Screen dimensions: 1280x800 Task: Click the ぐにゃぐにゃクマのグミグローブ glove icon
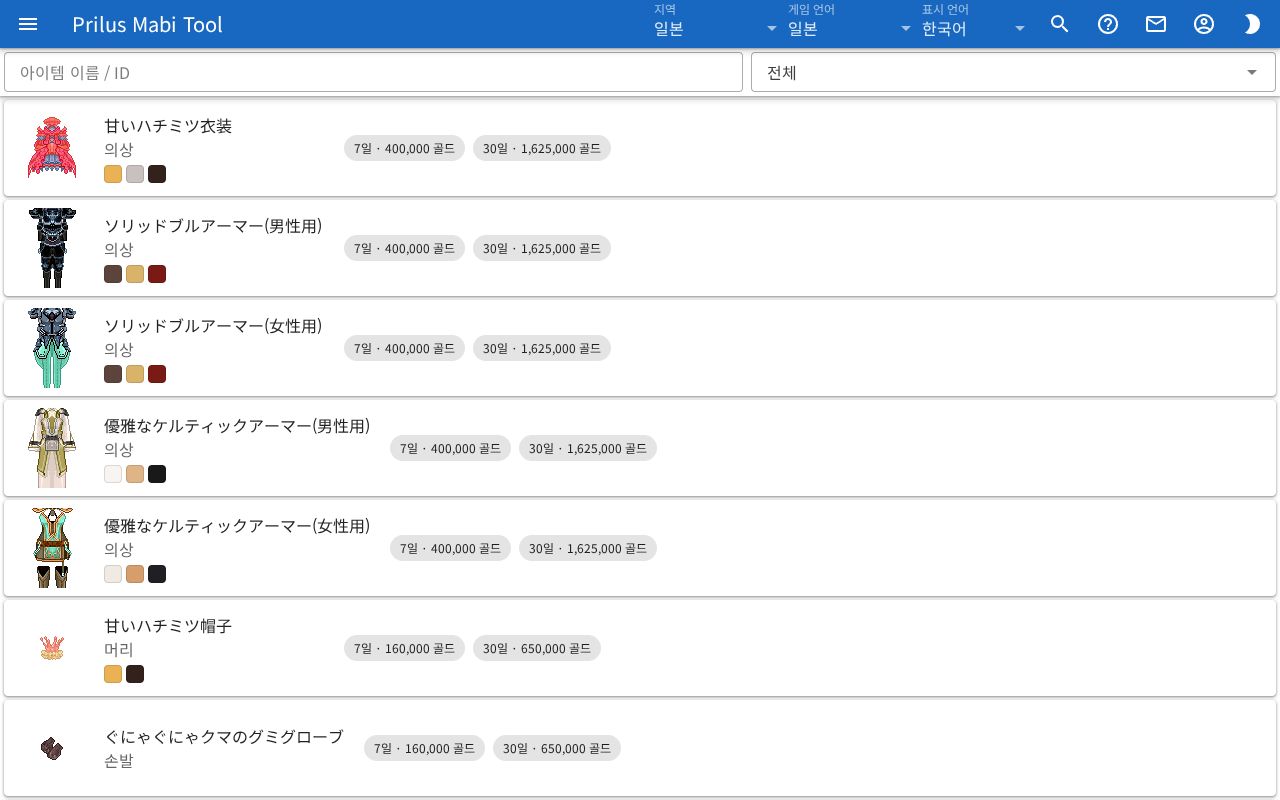52,748
